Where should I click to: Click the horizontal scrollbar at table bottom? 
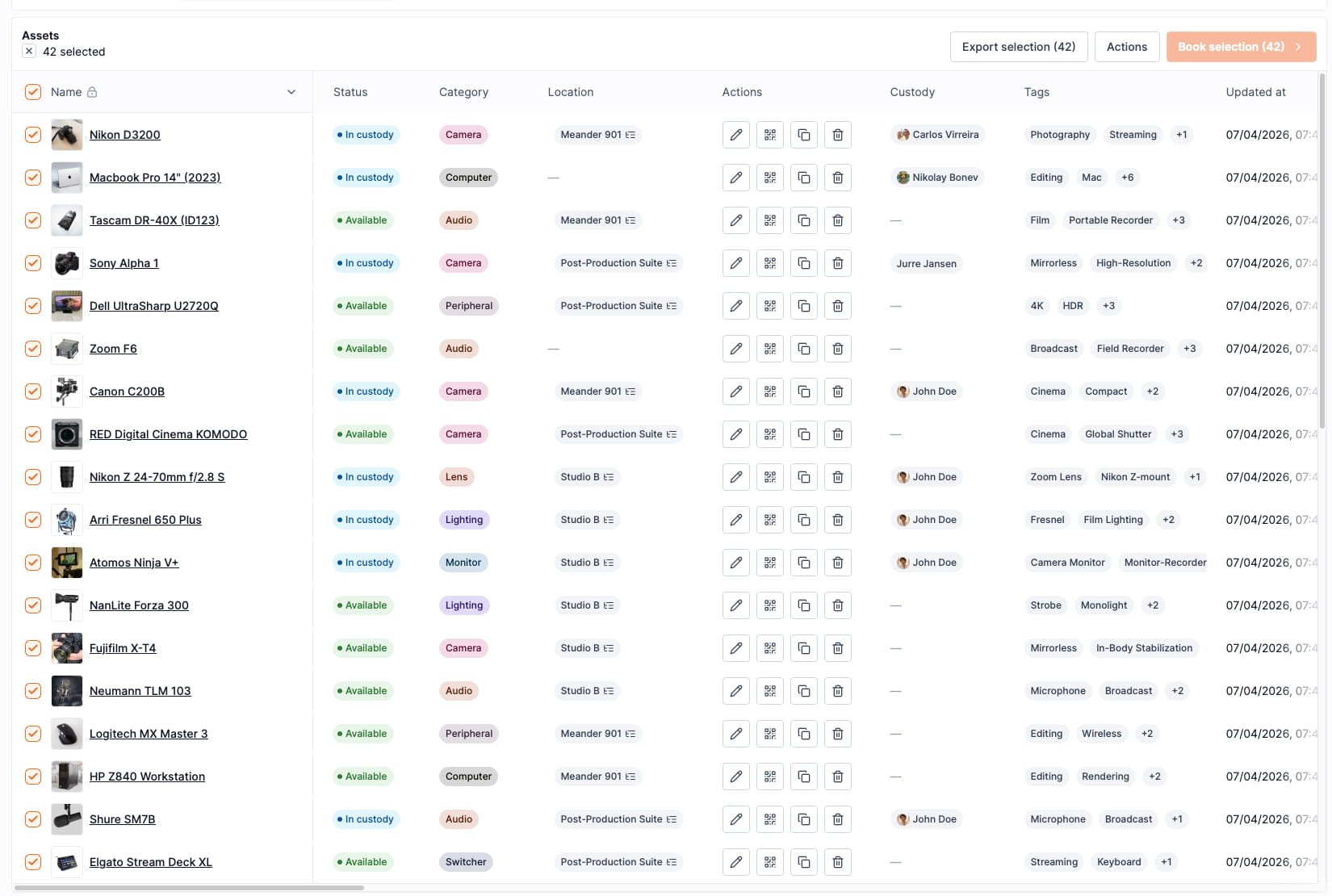[189, 888]
